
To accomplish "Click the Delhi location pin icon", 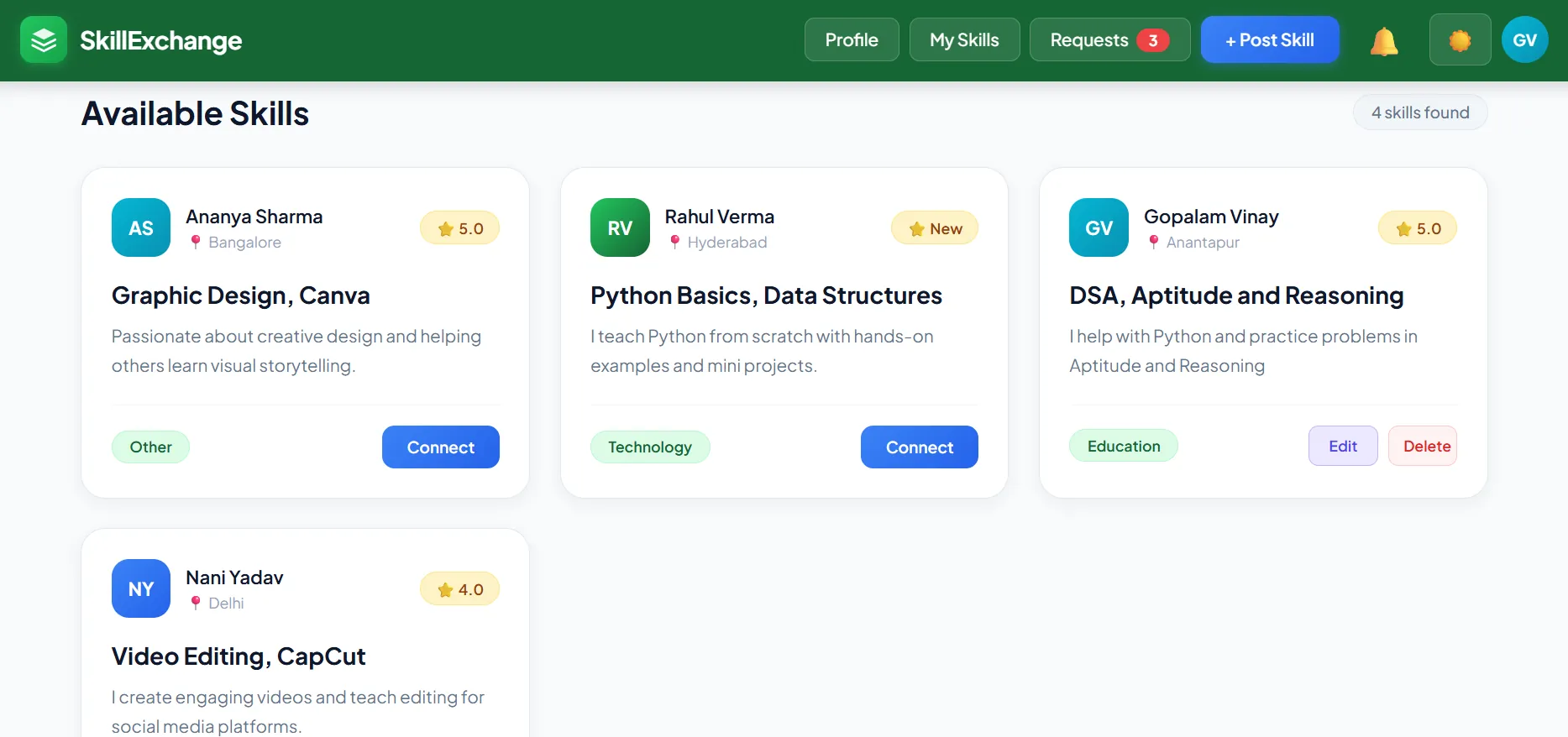I will (196, 603).
